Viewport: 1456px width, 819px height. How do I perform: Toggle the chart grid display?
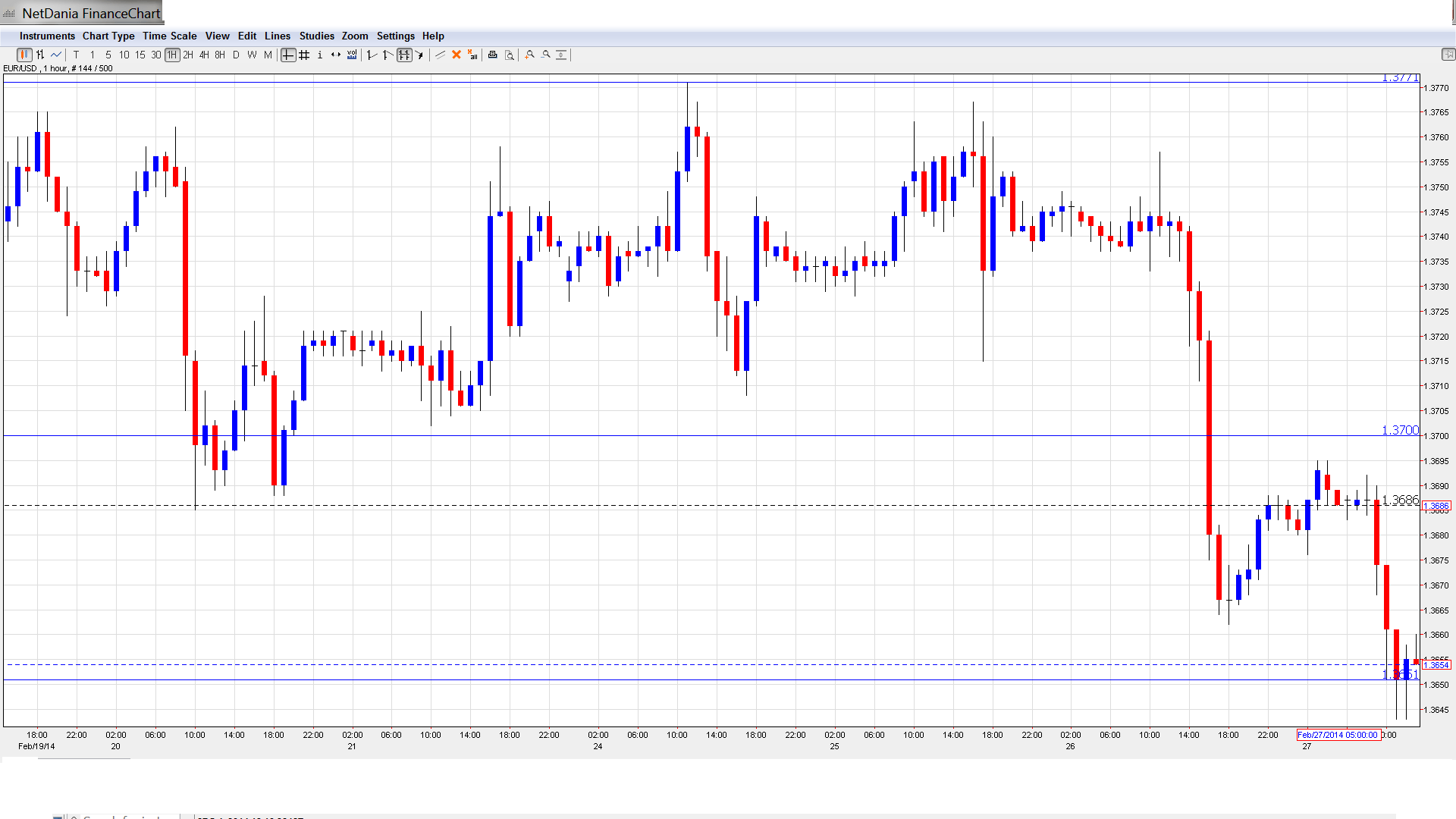(x=304, y=55)
